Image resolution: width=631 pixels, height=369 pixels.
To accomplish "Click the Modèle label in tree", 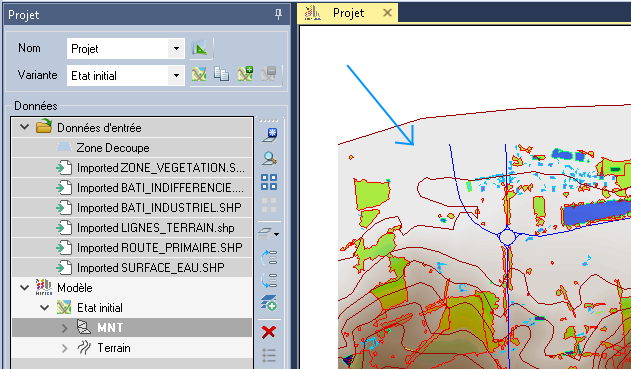I will pyautogui.click(x=75, y=288).
